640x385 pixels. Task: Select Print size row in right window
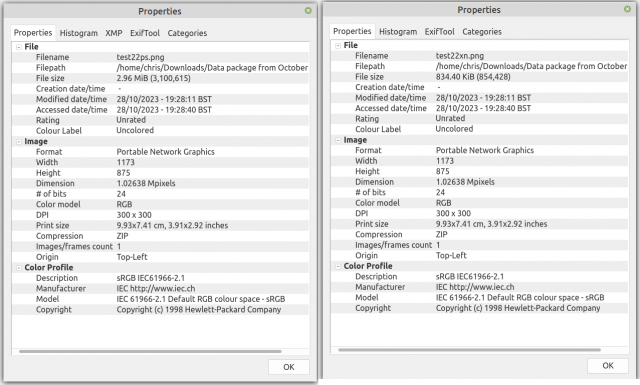pyautogui.click(x=480, y=224)
